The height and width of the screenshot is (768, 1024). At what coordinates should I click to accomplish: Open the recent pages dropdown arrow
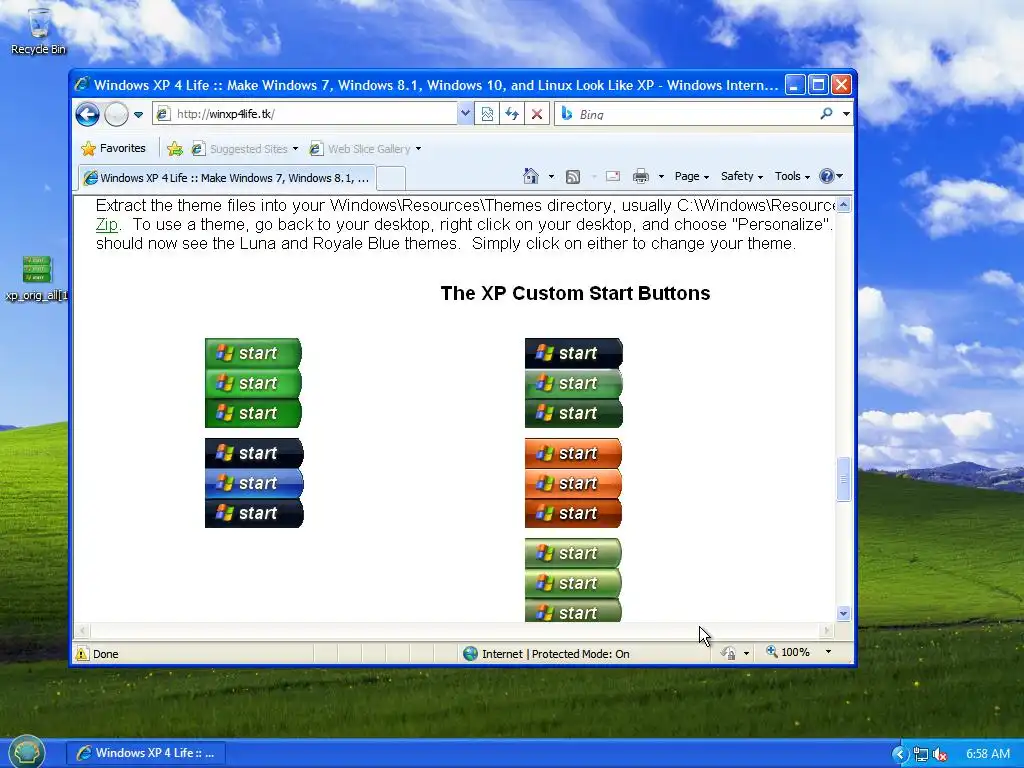pos(138,114)
